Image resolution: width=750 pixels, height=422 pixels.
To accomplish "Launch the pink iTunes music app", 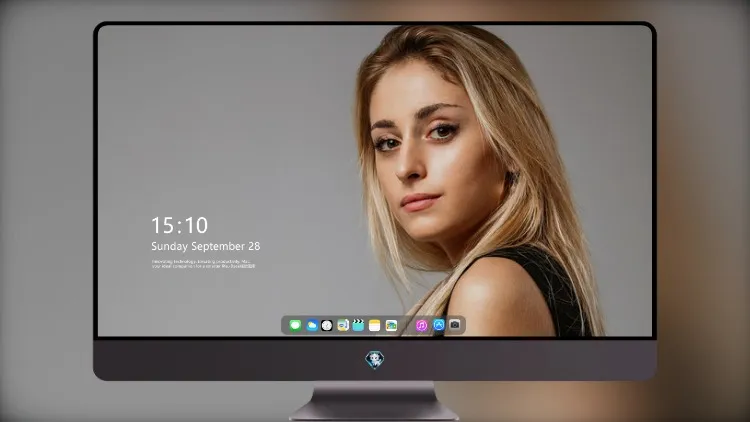I will (421, 325).
